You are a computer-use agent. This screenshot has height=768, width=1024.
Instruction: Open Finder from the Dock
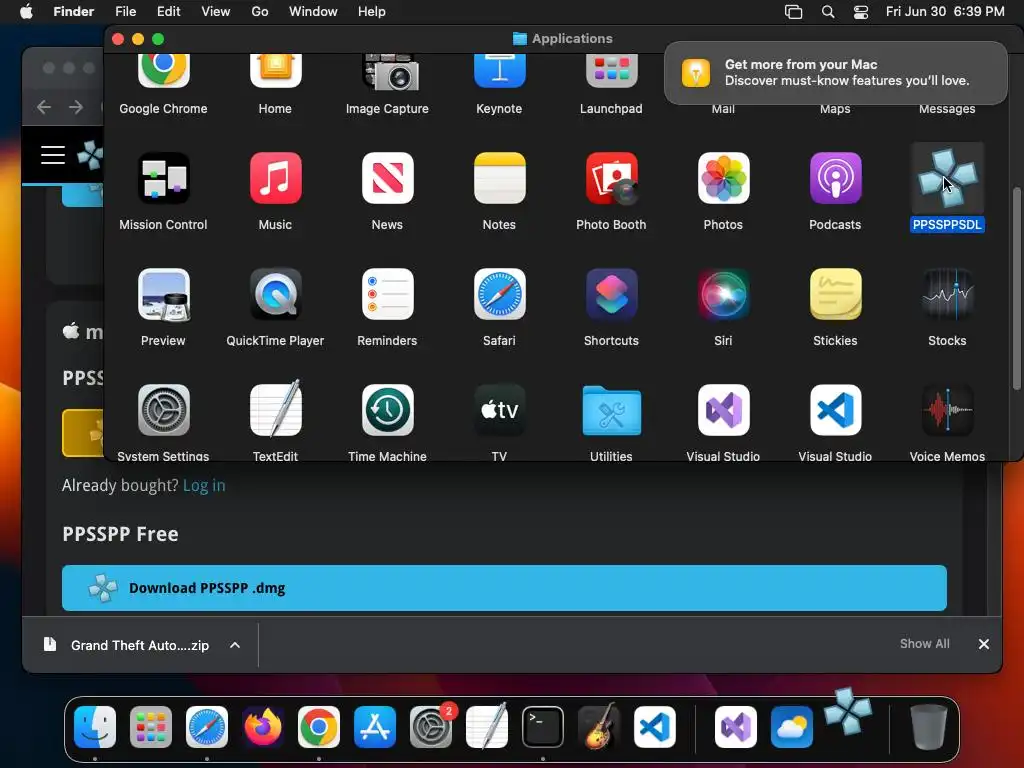[x=95, y=727]
